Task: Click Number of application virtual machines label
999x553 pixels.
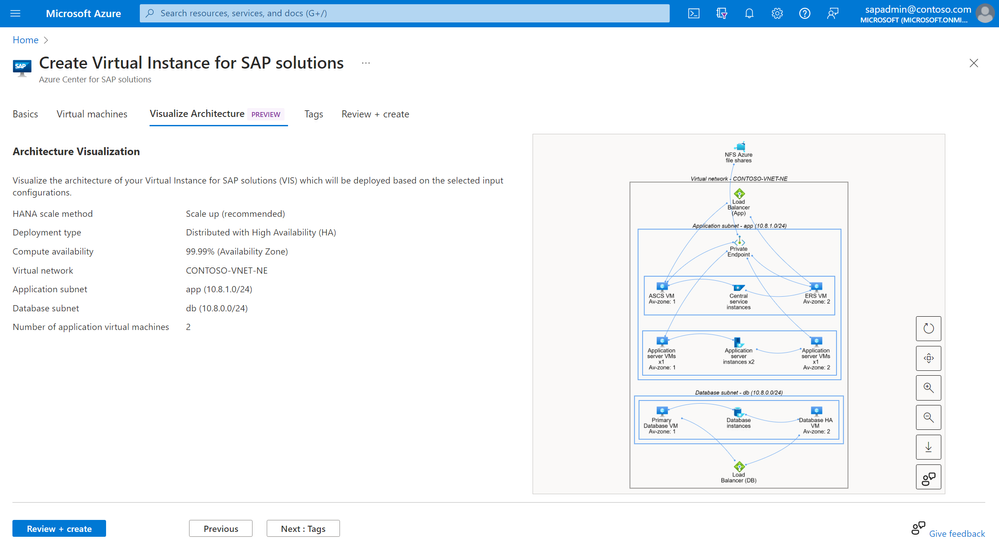Action: tap(91, 327)
